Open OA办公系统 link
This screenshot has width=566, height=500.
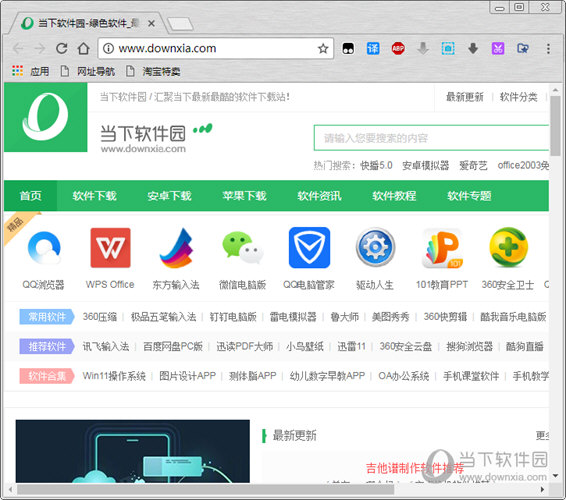[x=404, y=376]
